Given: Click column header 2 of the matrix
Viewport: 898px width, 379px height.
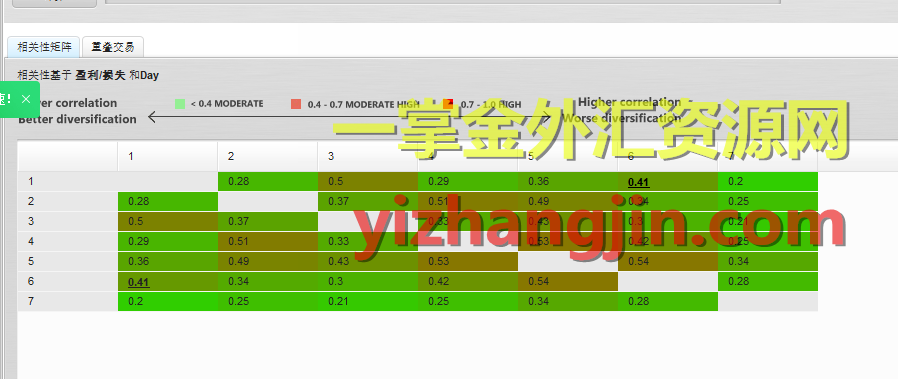Looking at the screenshot, I should coord(267,156).
